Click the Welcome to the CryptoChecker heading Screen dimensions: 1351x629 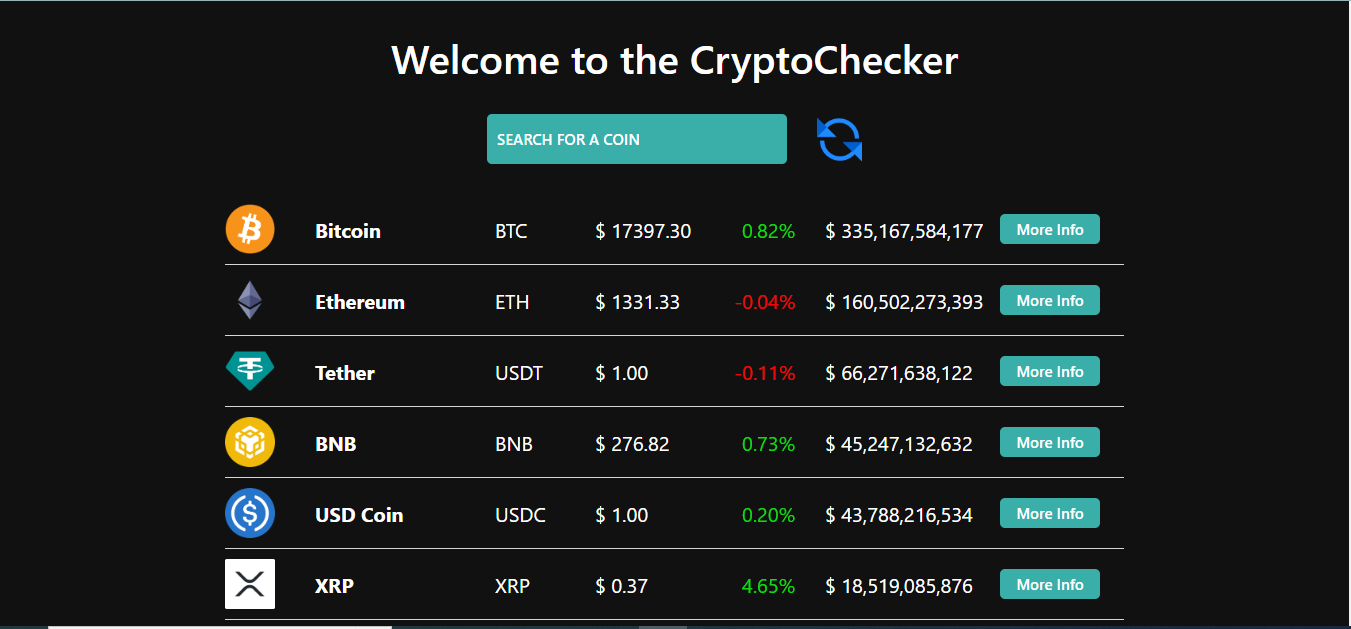(x=675, y=60)
